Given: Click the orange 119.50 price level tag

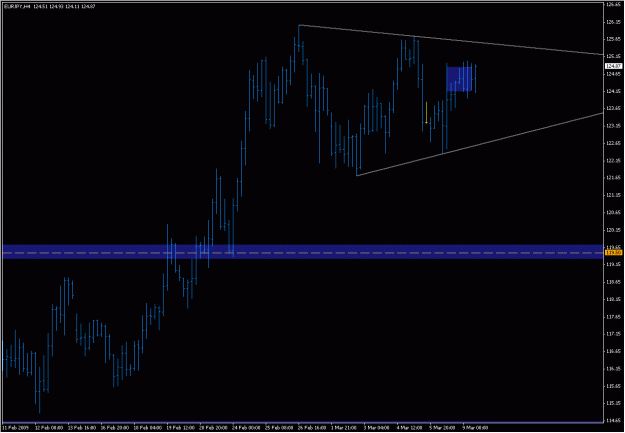Looking at the screenshot, I should pos(611,253).
